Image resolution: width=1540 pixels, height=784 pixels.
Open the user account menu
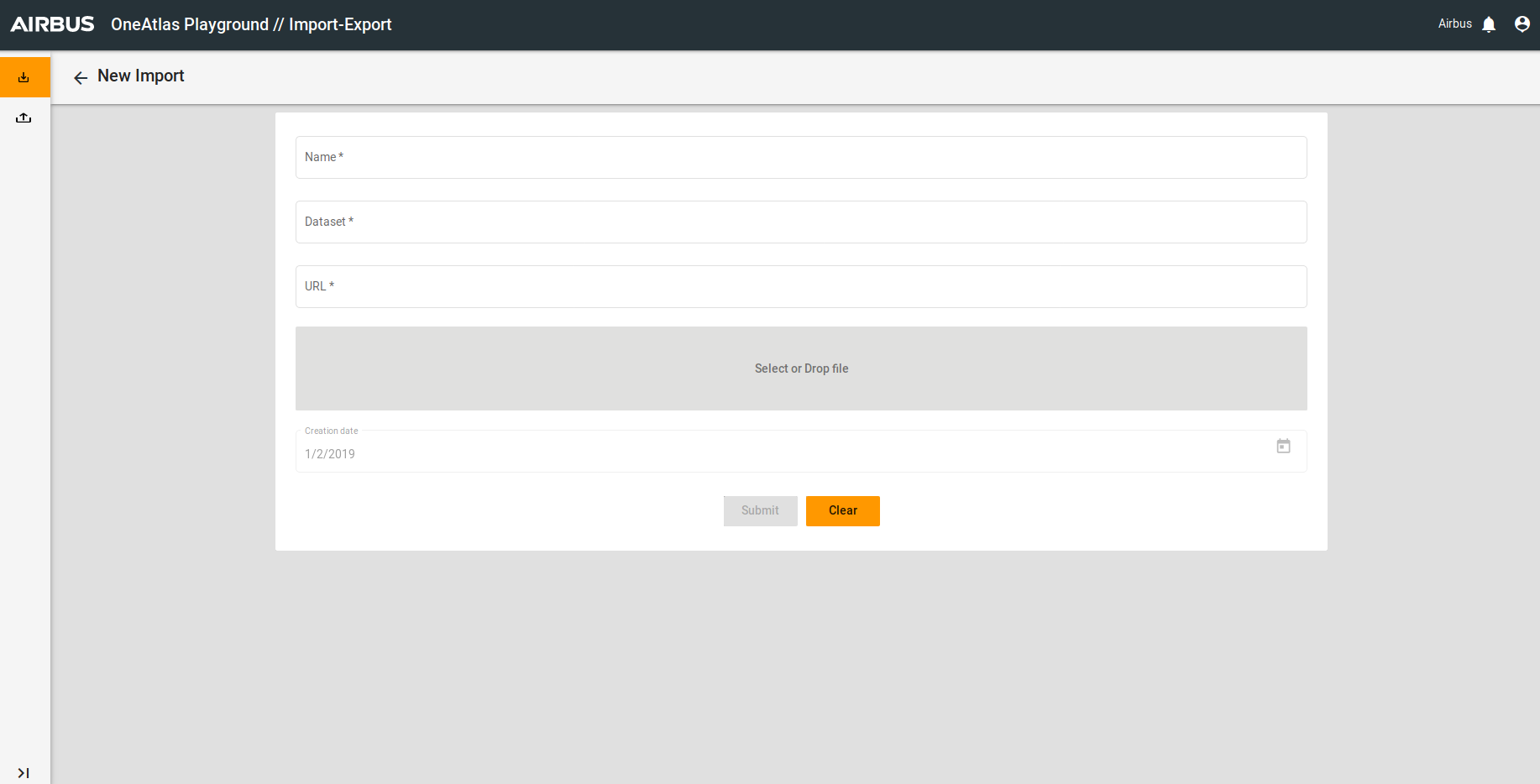[1522, 24]
